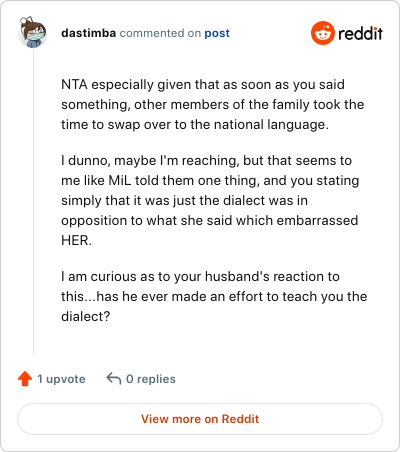
Task: Click 'national language' text in first paragraph
Action: (x=271, y=125)
